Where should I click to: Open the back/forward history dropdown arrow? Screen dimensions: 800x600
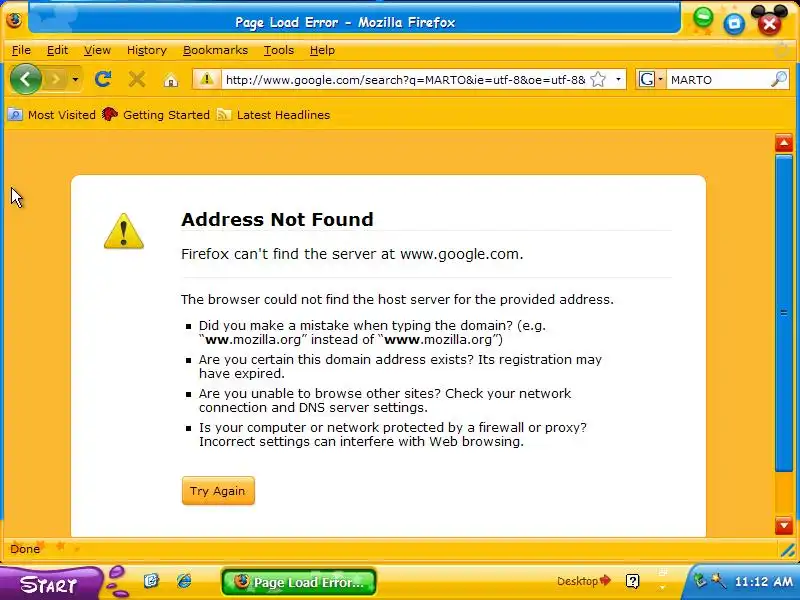pyautogui.click(x=75, y=79)
